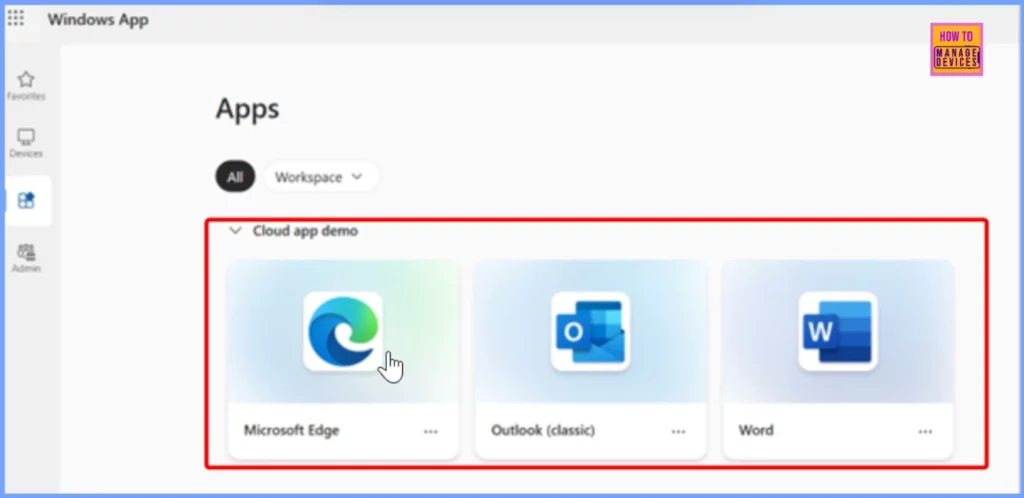Click the Outlook (classic) card label

[x=543, y=431]
